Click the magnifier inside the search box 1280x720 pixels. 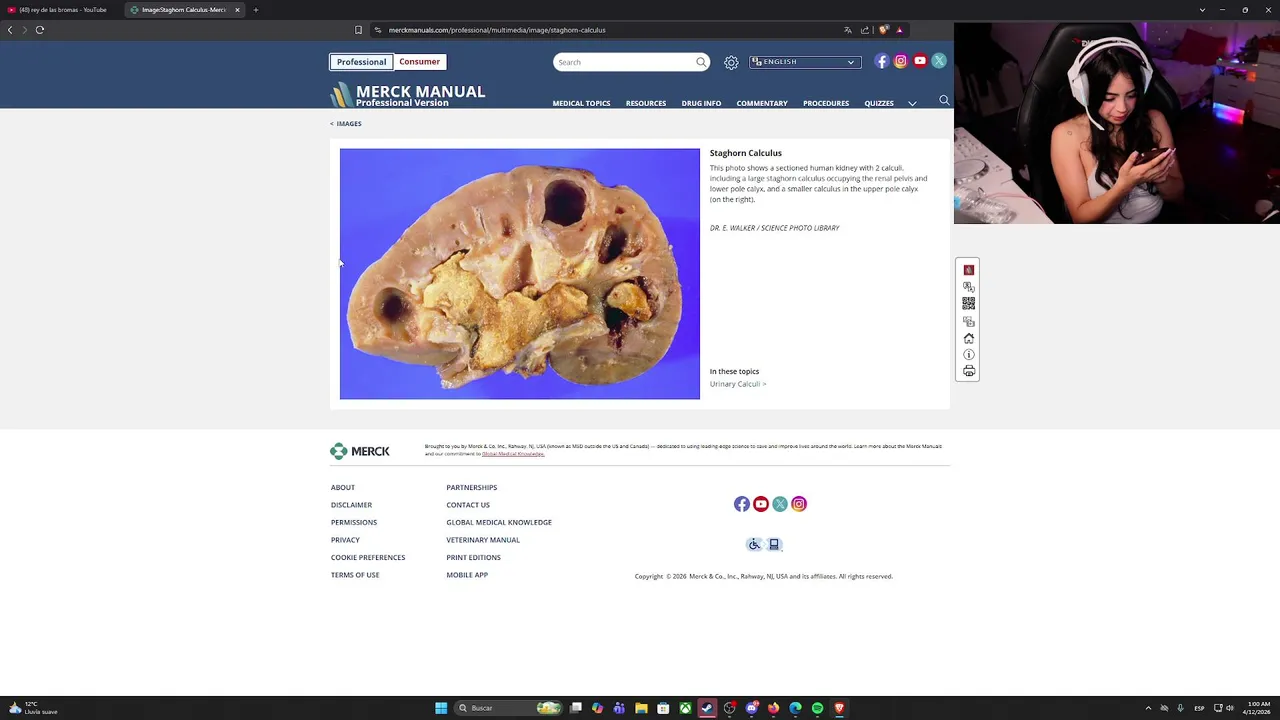point(701,62)
